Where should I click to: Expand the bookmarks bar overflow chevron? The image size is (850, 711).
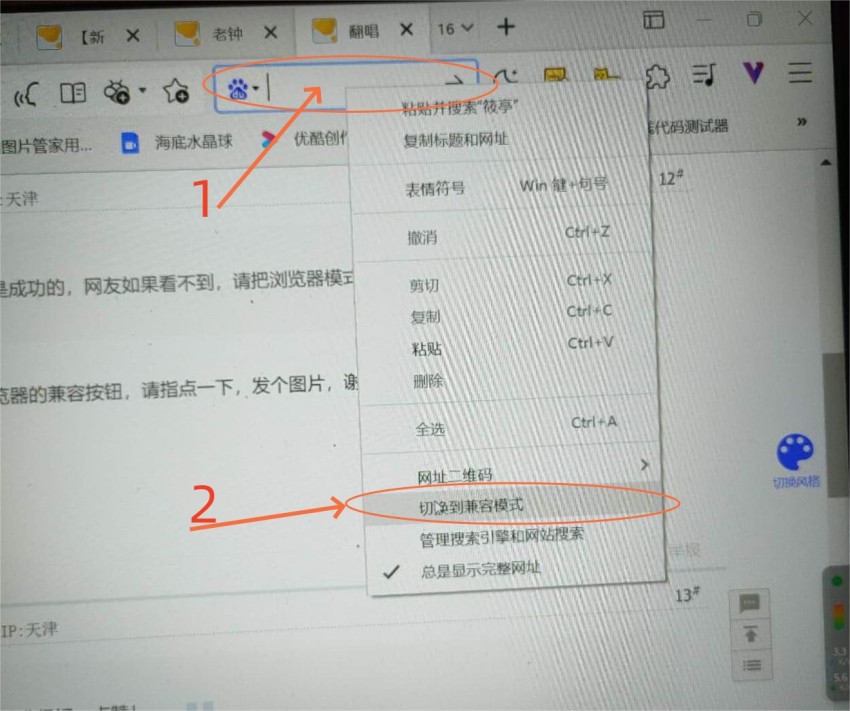[x=801, y=122]
